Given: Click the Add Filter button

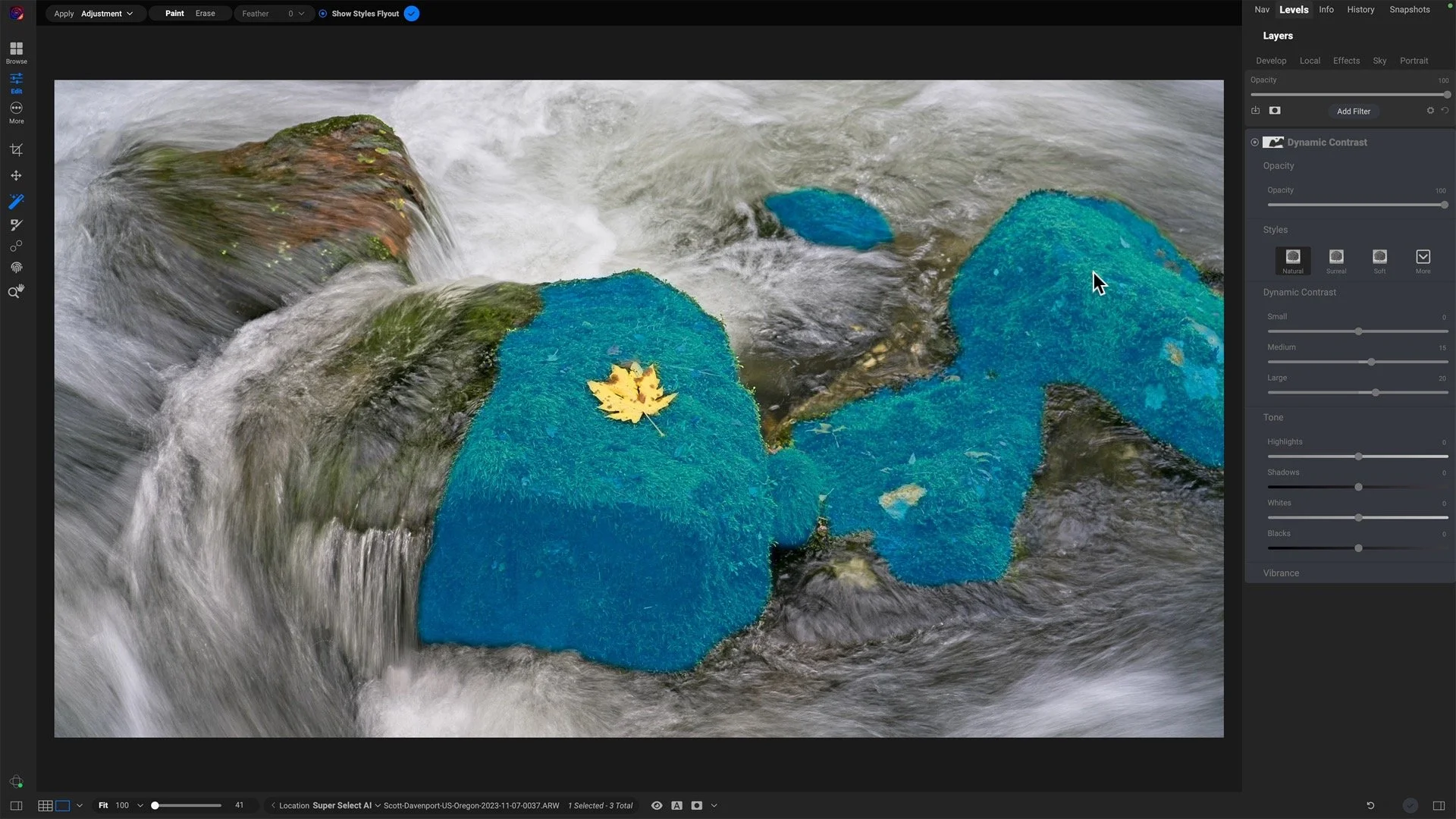Looking at the screenshot, I should pos(1354,111).
